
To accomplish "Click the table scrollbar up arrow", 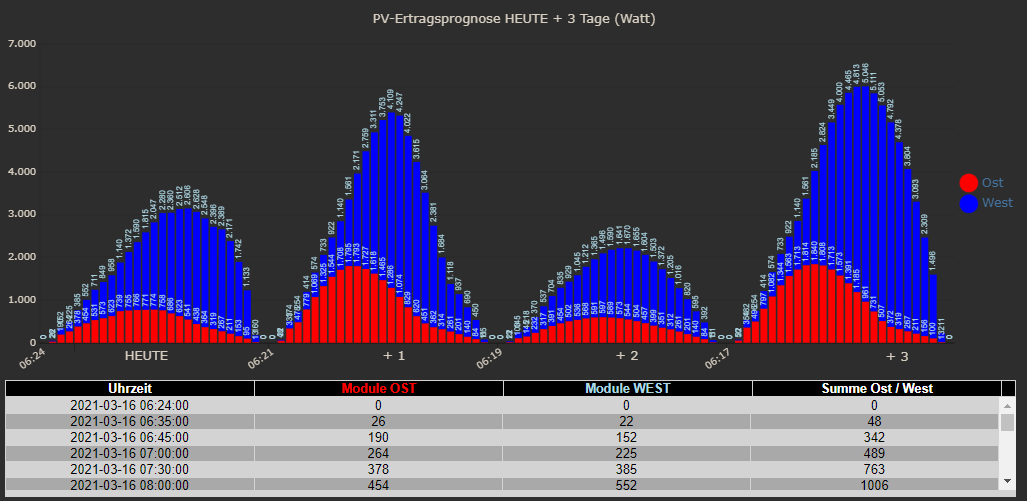I will tap(1007, 405).
